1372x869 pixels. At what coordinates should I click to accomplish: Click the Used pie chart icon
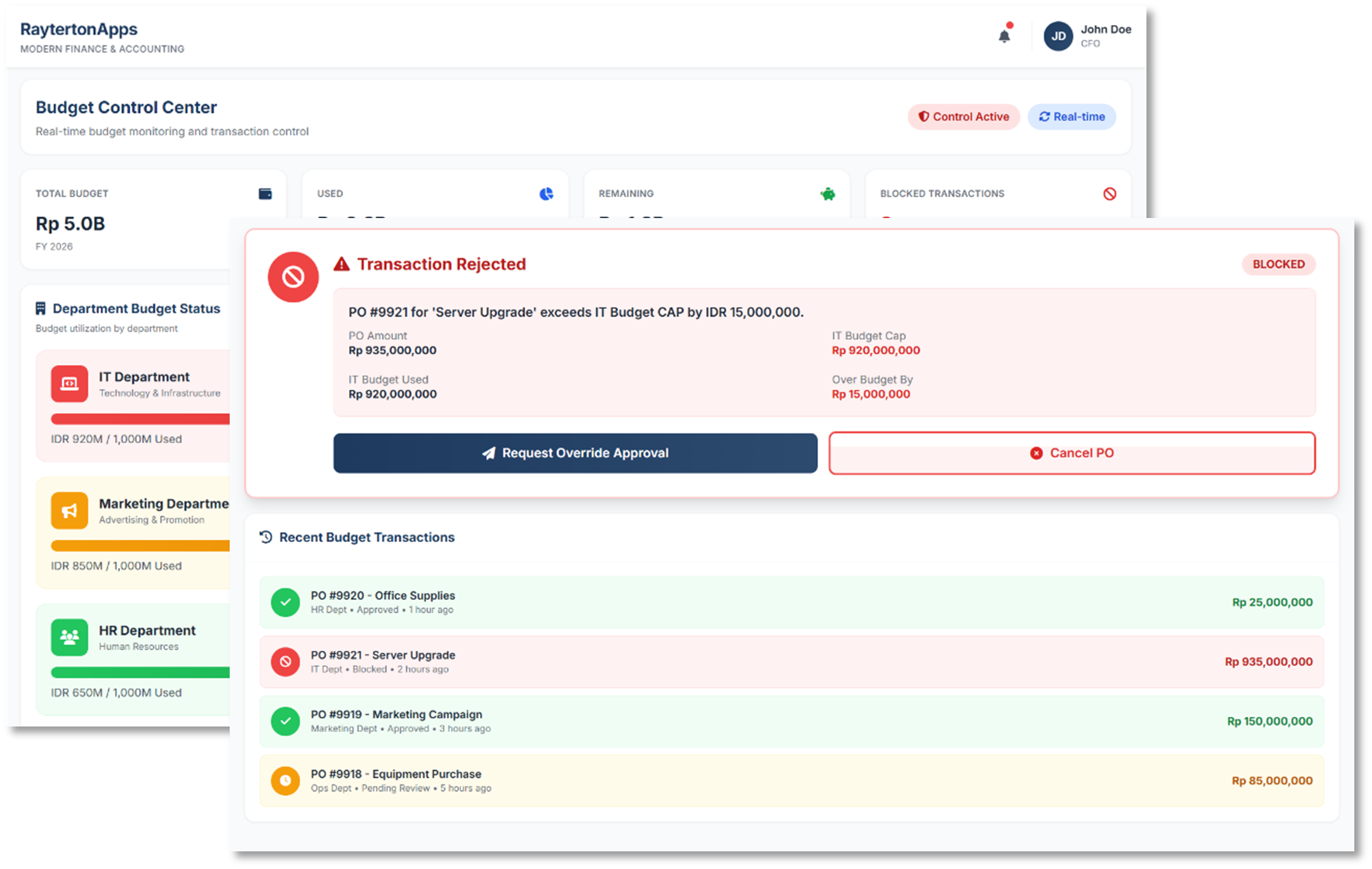coord(546,194)
